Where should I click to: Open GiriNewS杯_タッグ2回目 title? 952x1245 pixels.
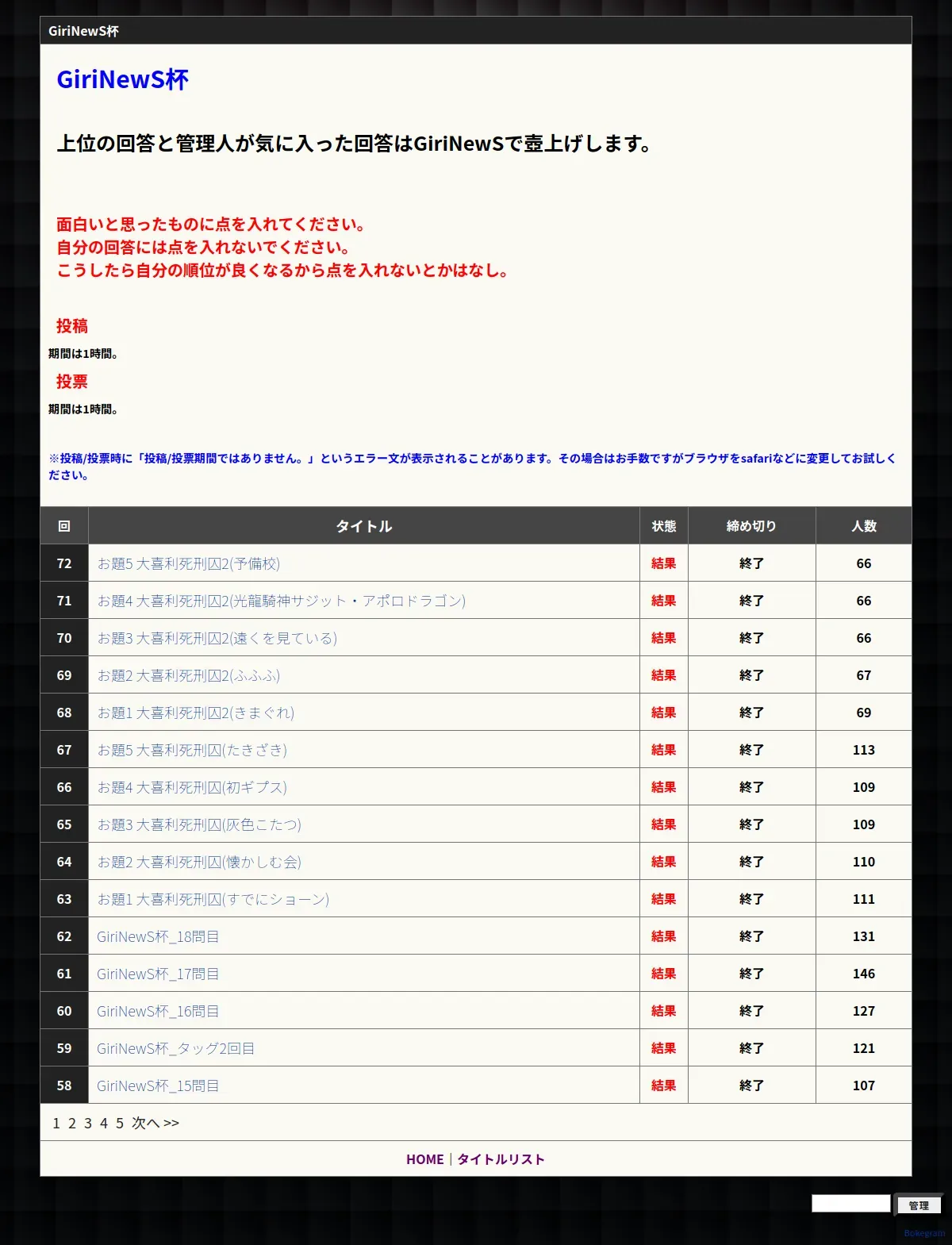pos(175,1048)
